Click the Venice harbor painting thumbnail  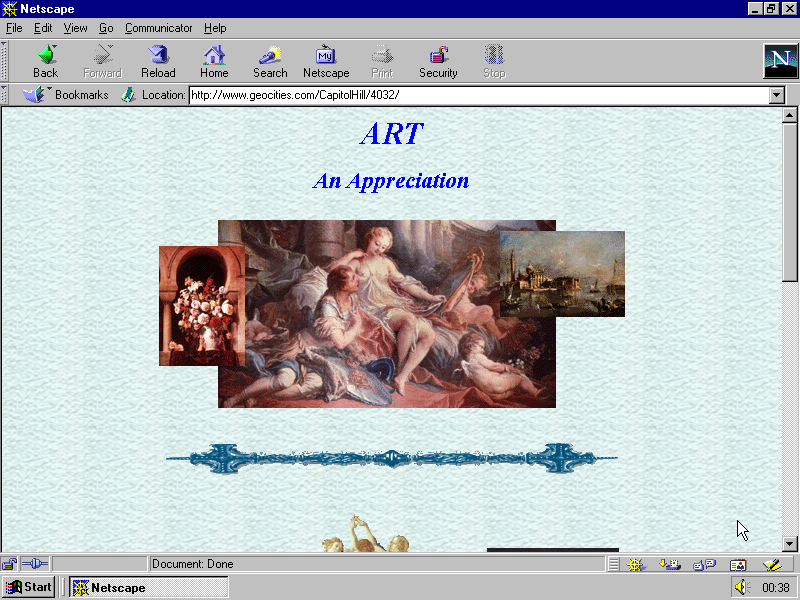562,273
